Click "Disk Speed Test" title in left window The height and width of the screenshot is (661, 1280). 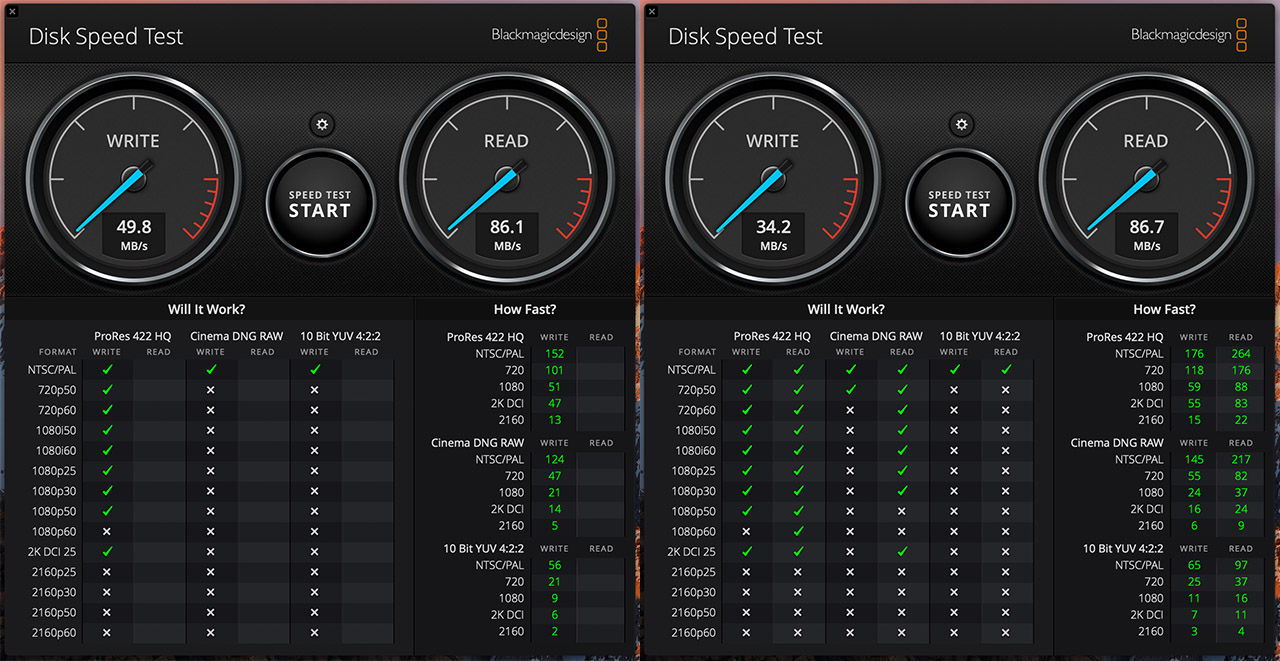(106, 37)
